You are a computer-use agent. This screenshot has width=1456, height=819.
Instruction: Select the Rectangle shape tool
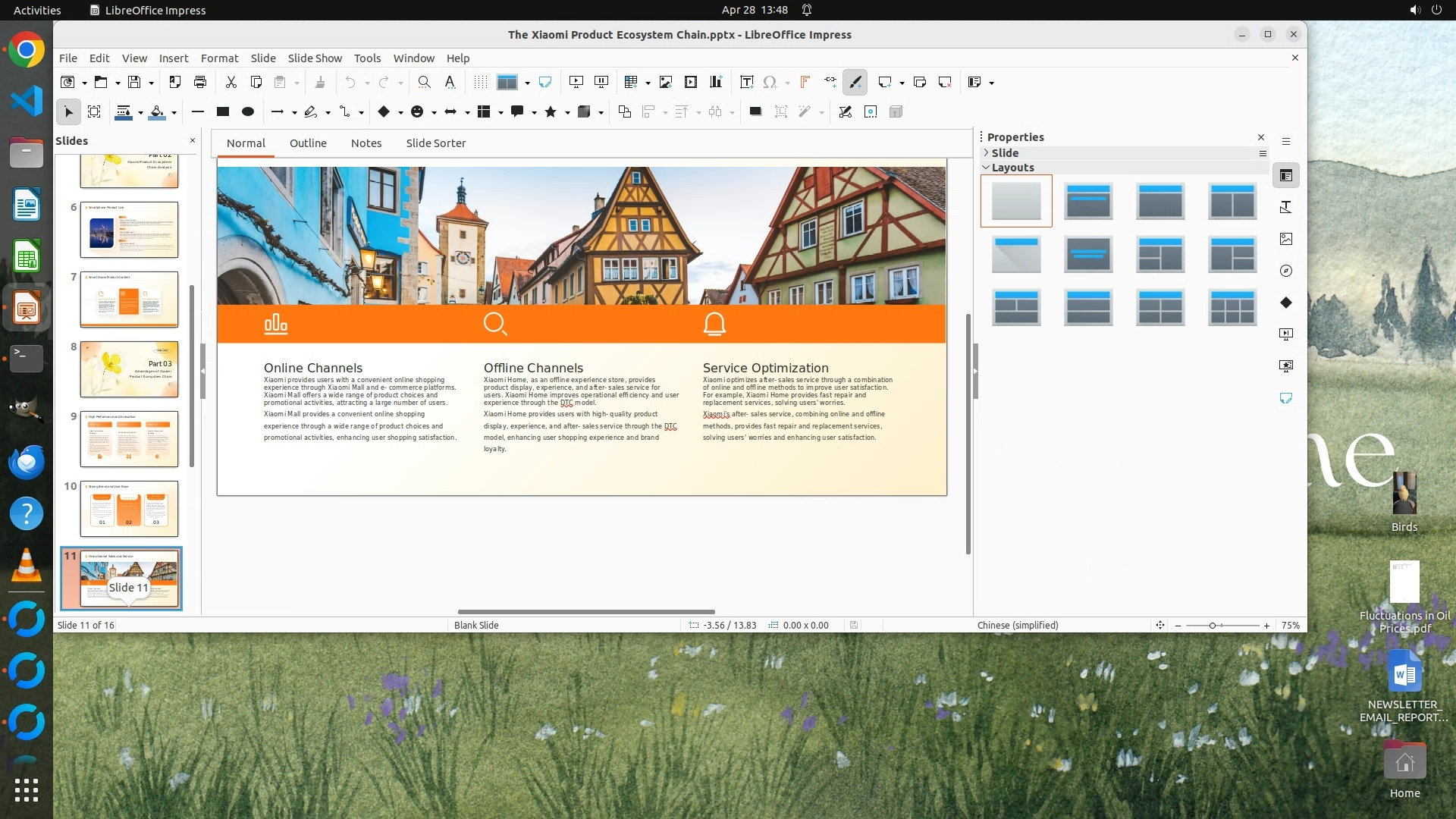pos(223,111)
